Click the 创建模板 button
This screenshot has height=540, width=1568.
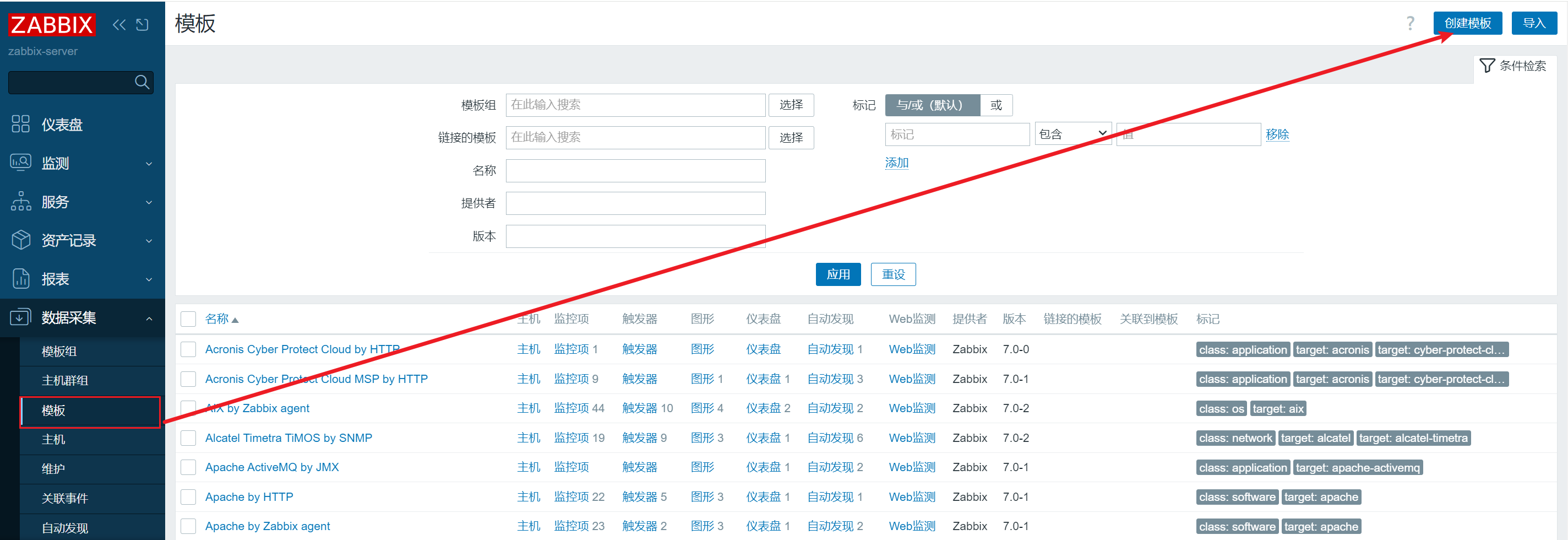(1468, 23)
